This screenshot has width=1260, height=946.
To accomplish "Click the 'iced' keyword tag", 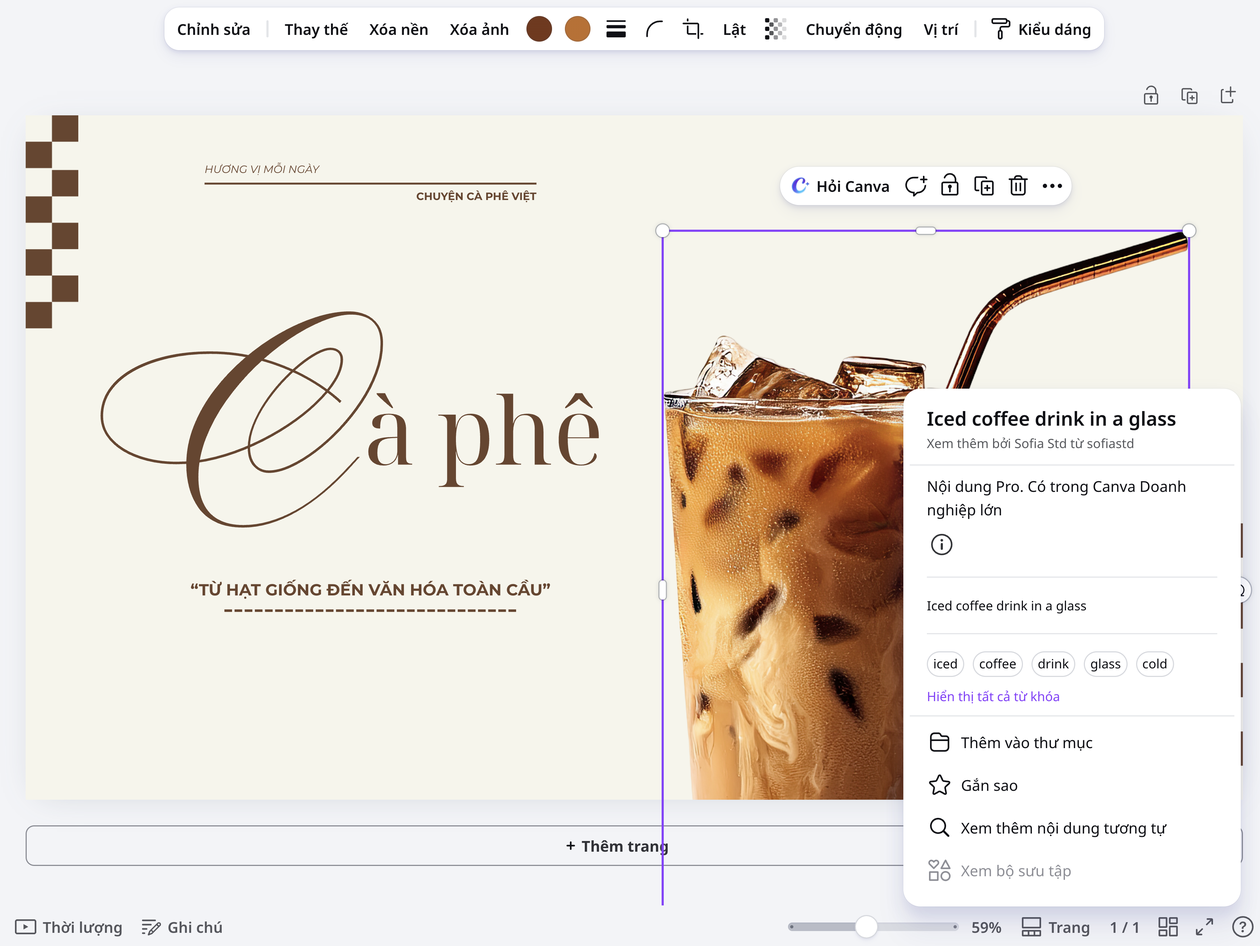I will [x=945, y=664].
